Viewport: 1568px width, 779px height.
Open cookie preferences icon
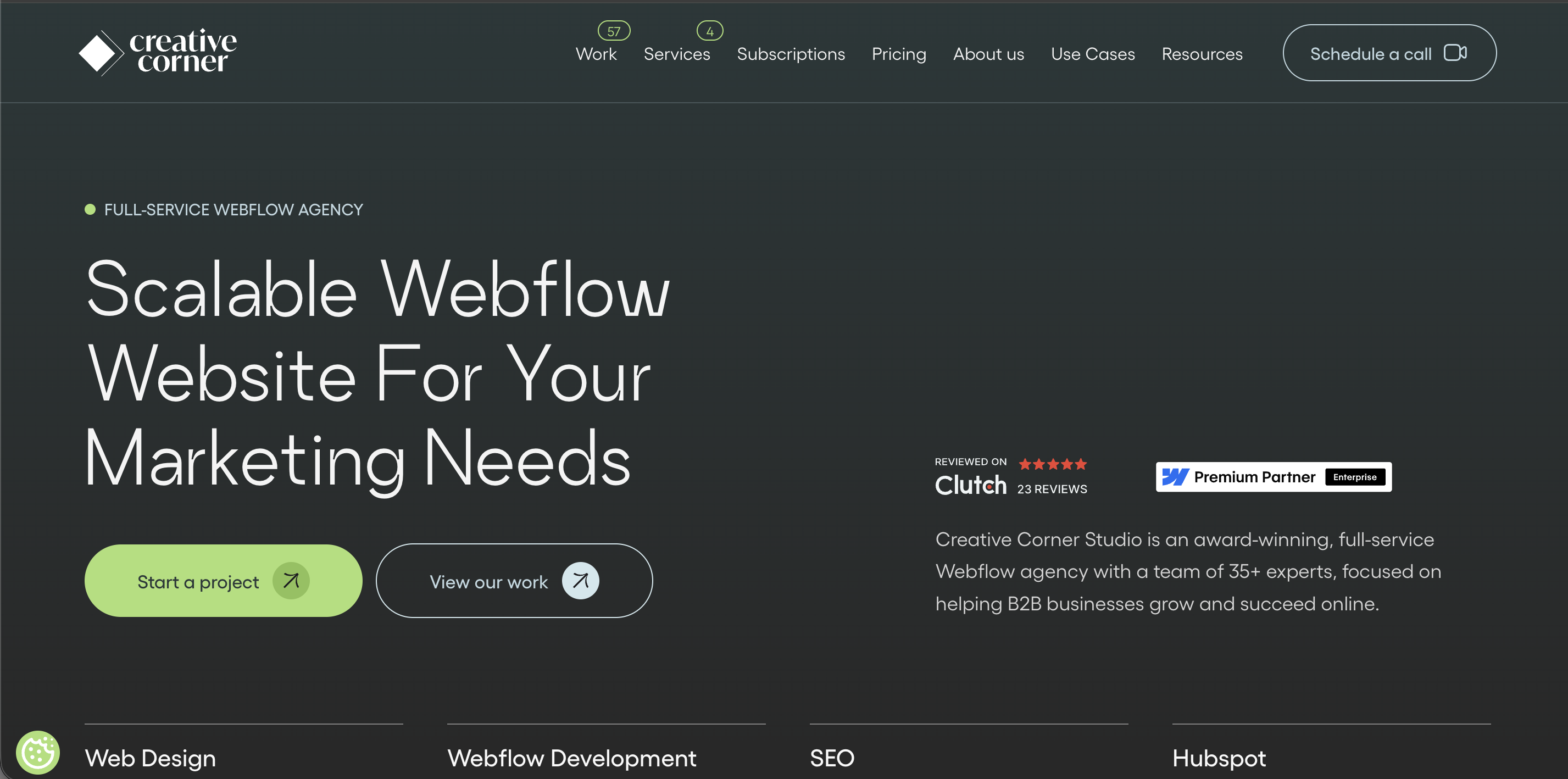pos(38,752)
